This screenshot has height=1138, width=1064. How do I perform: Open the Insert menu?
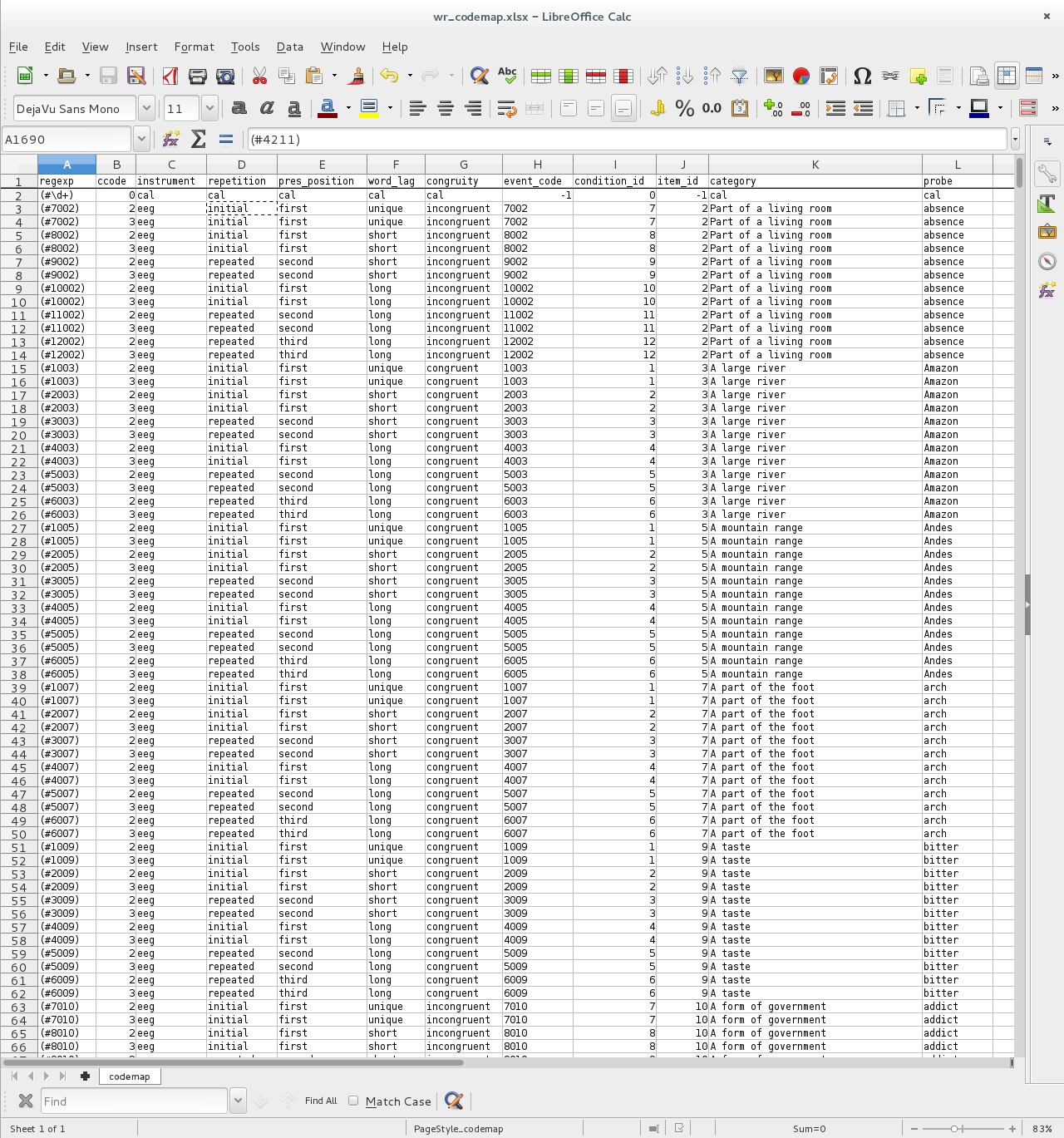[141, 47]
